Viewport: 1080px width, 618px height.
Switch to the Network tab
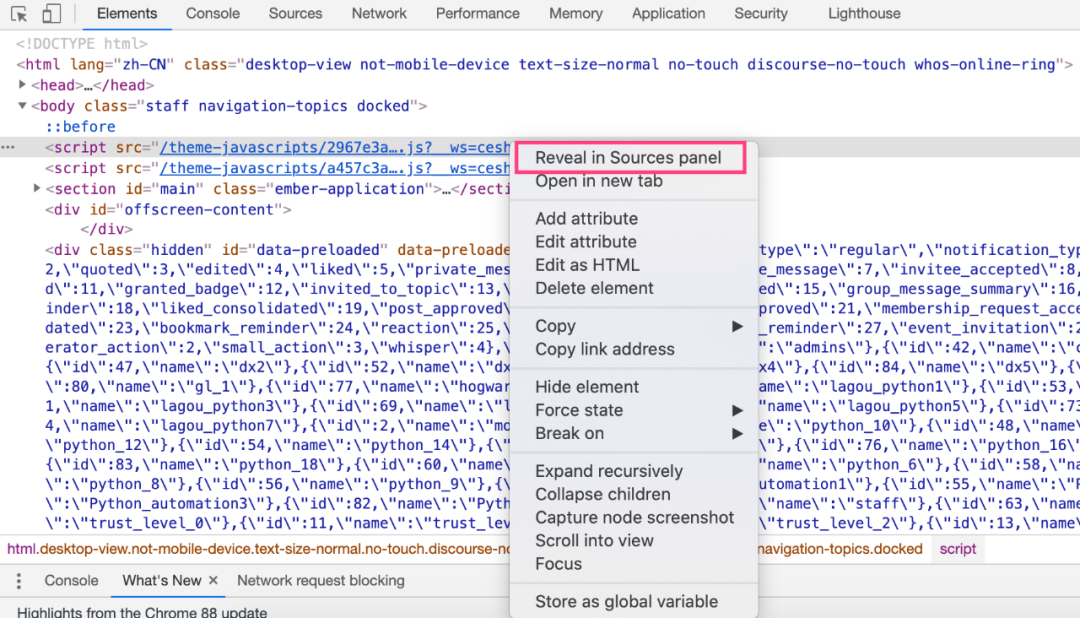379,14
